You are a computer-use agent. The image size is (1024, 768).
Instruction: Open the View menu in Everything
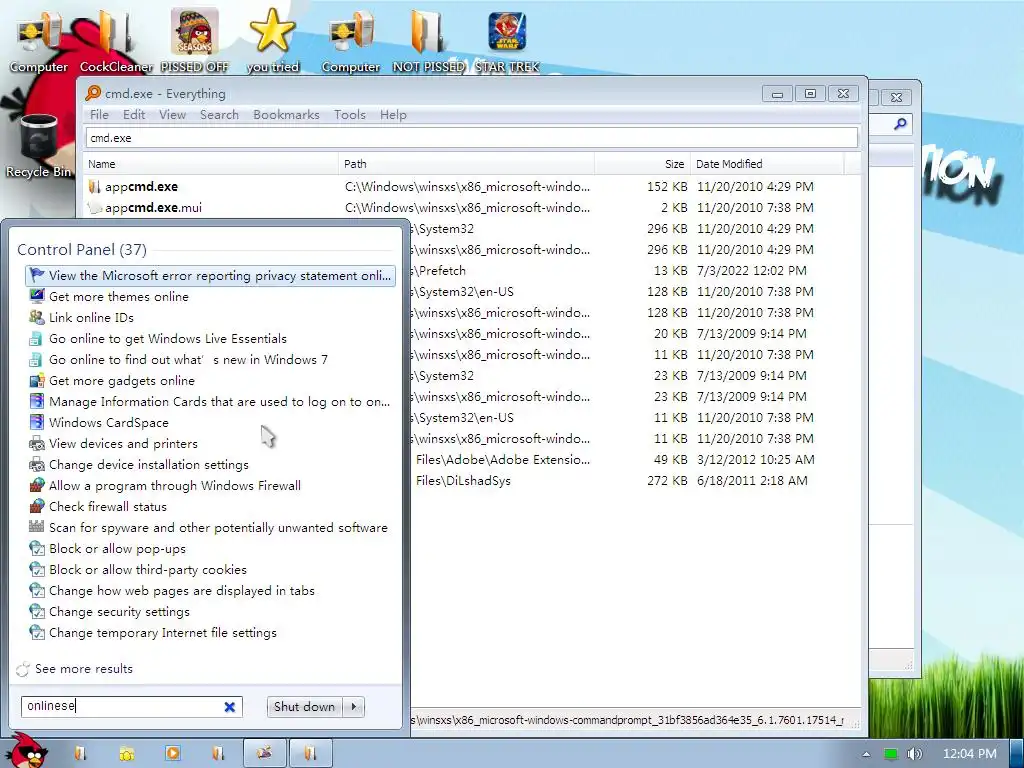tap(172, 114)
